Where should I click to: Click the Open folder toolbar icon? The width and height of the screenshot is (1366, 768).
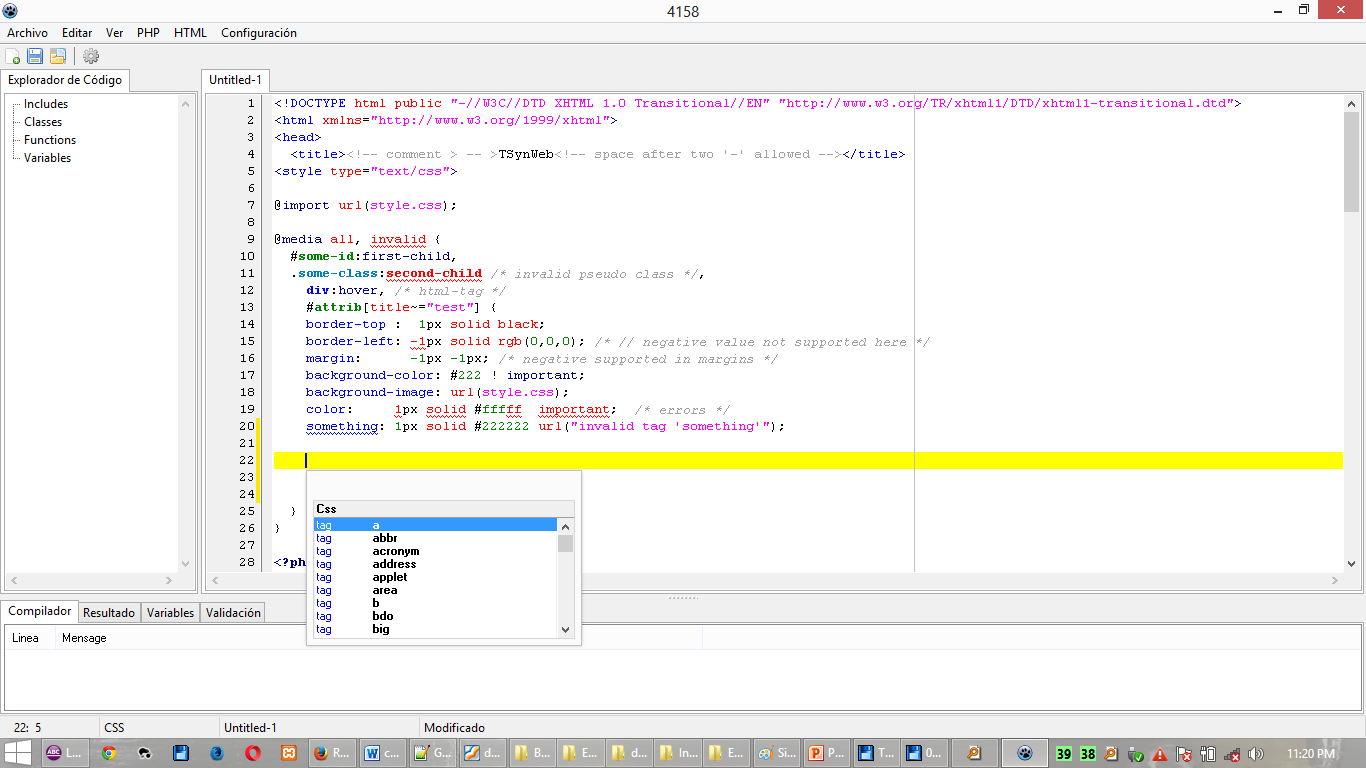point(58,57)
